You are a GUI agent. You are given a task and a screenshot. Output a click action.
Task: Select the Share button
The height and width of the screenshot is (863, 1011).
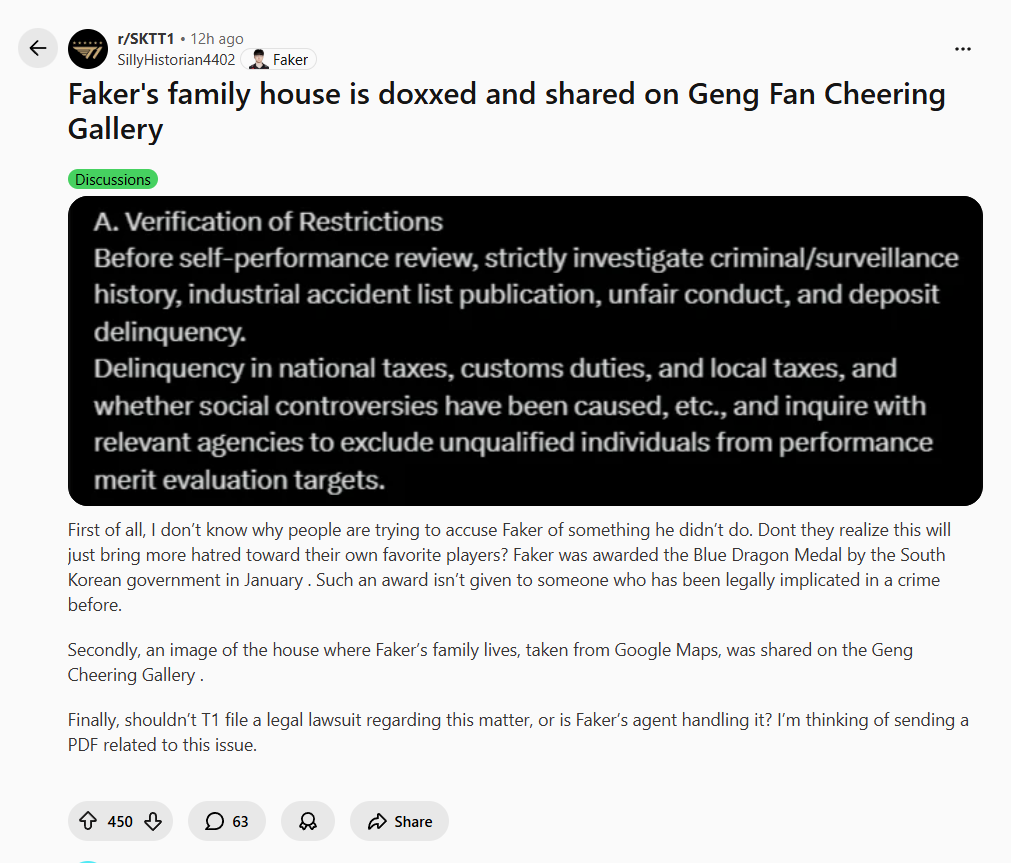point(399,820)
